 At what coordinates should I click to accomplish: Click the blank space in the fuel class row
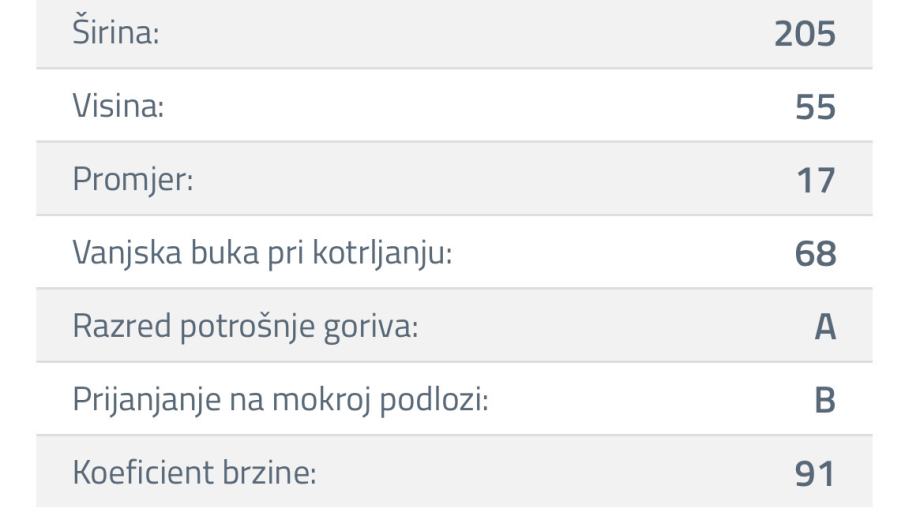point(600,326)
